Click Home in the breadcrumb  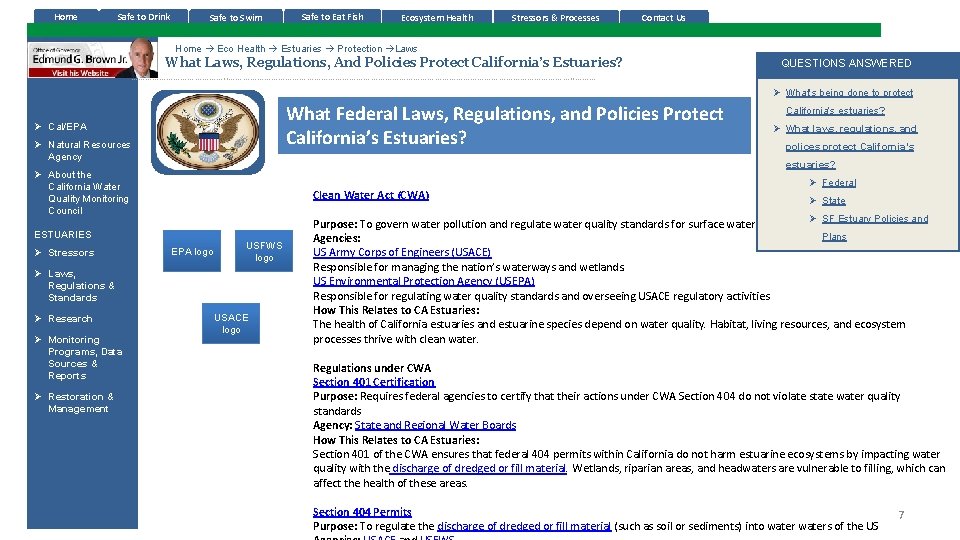click(188, 48)
